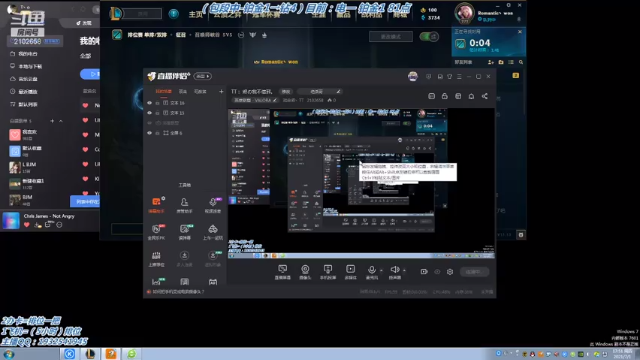Show the greyed-out hidden source via its eye
The width and height of the screenshot is (640, 360).
click(149, 123)
